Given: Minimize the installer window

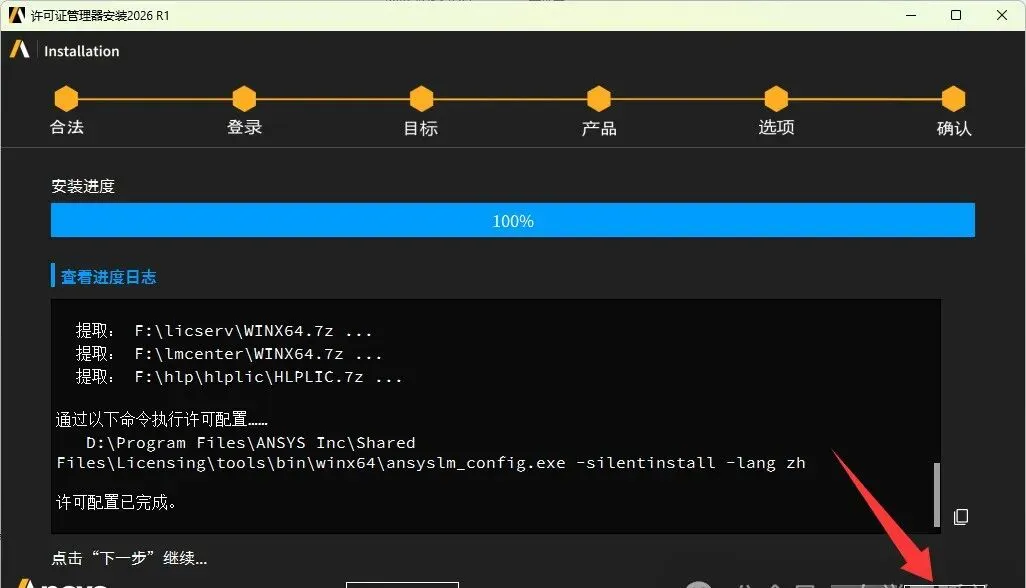Looking at the screenshot, I should tap(911, 15).
